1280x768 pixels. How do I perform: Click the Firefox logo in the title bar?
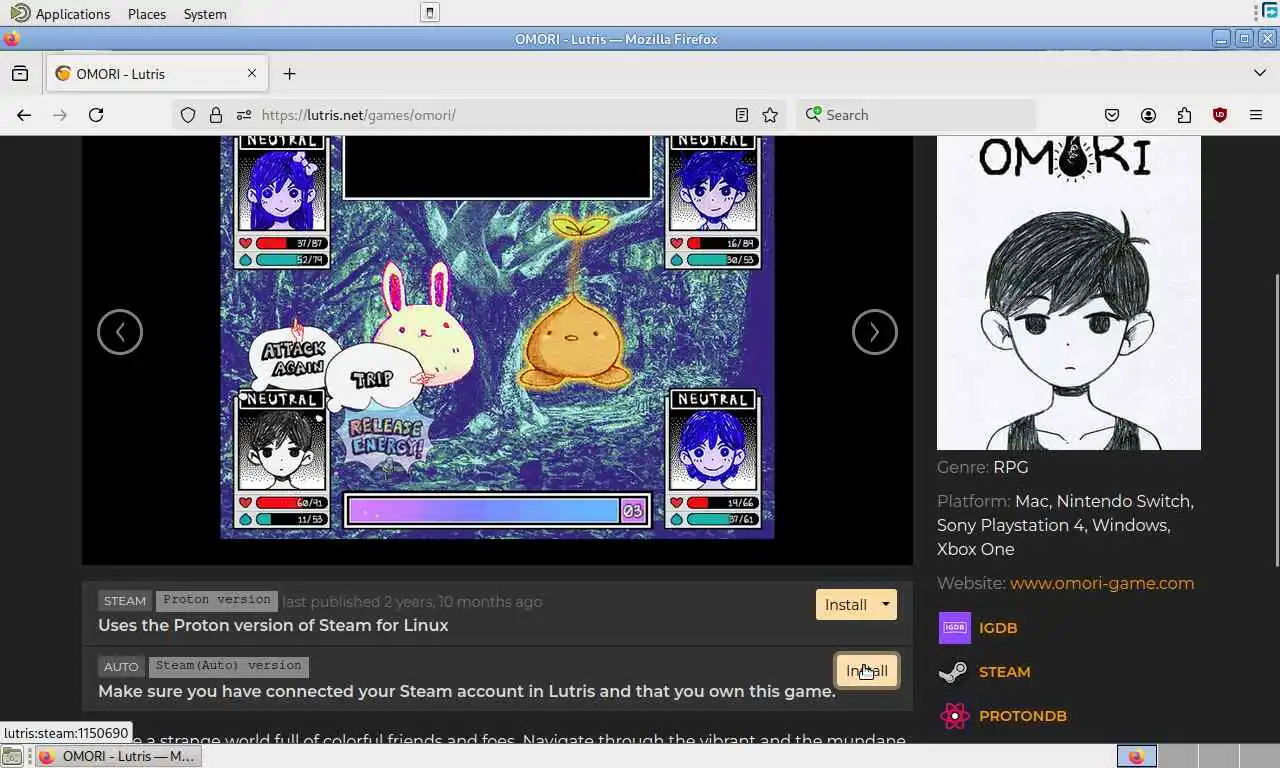click(11, 39)
